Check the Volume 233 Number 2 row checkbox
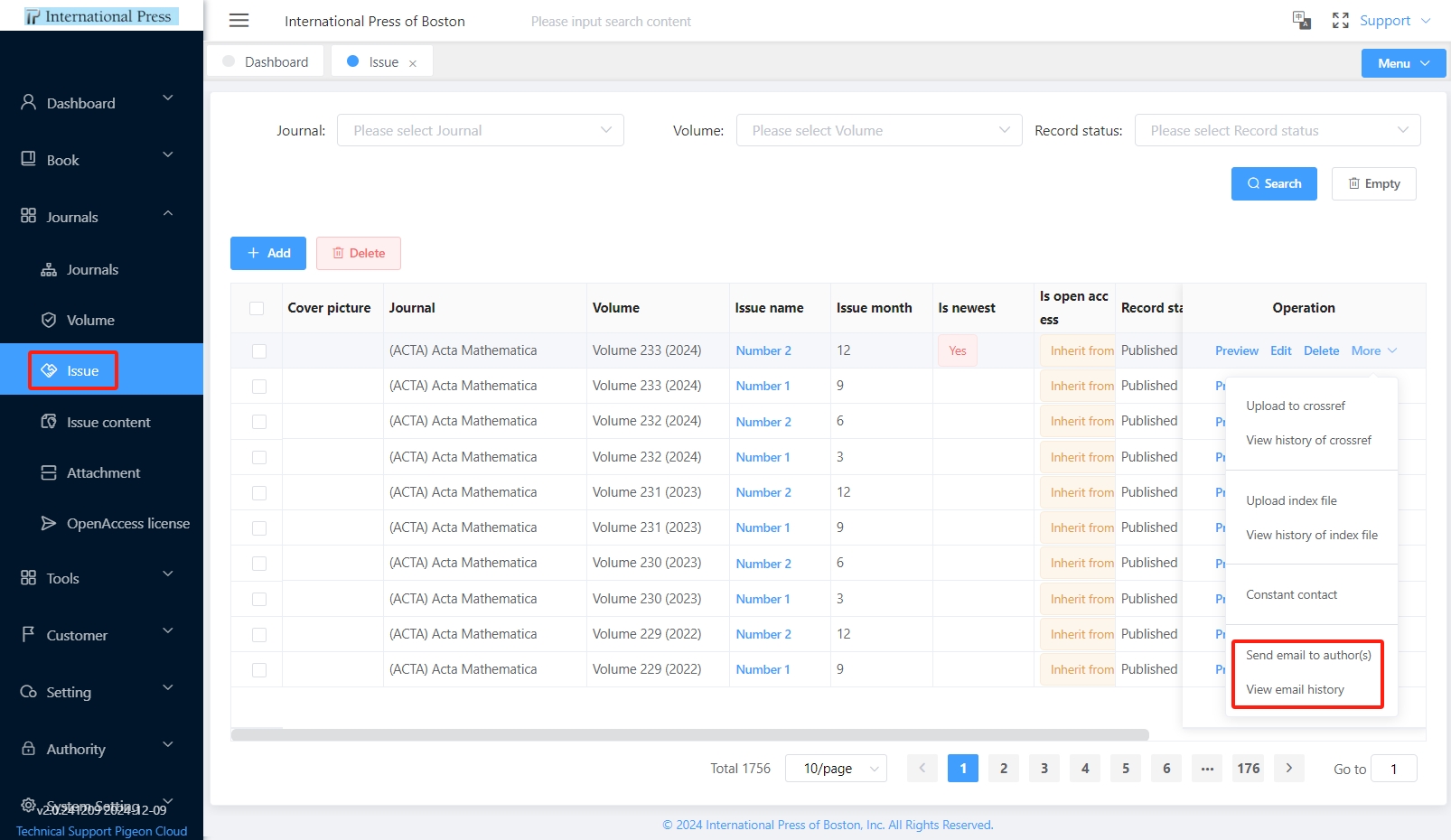1451x840 pixels. [259, 350]
